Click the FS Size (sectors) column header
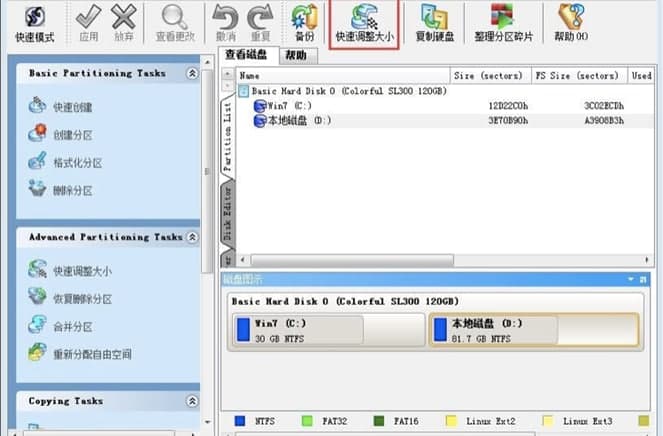Image resolution: width=663 pixels, height=436 pixels. (579, 76)
